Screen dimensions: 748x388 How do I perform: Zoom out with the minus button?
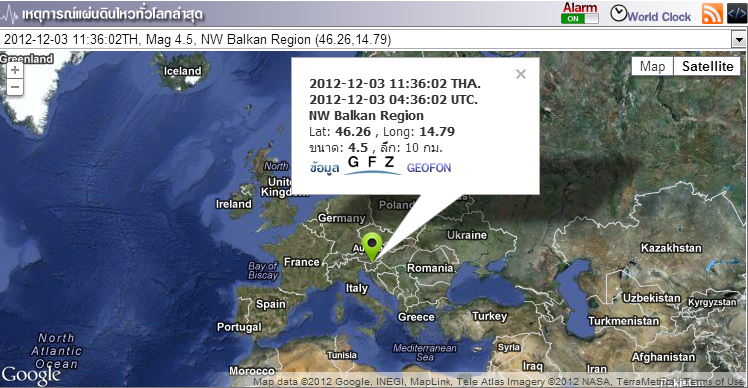[x=15, y=87]
